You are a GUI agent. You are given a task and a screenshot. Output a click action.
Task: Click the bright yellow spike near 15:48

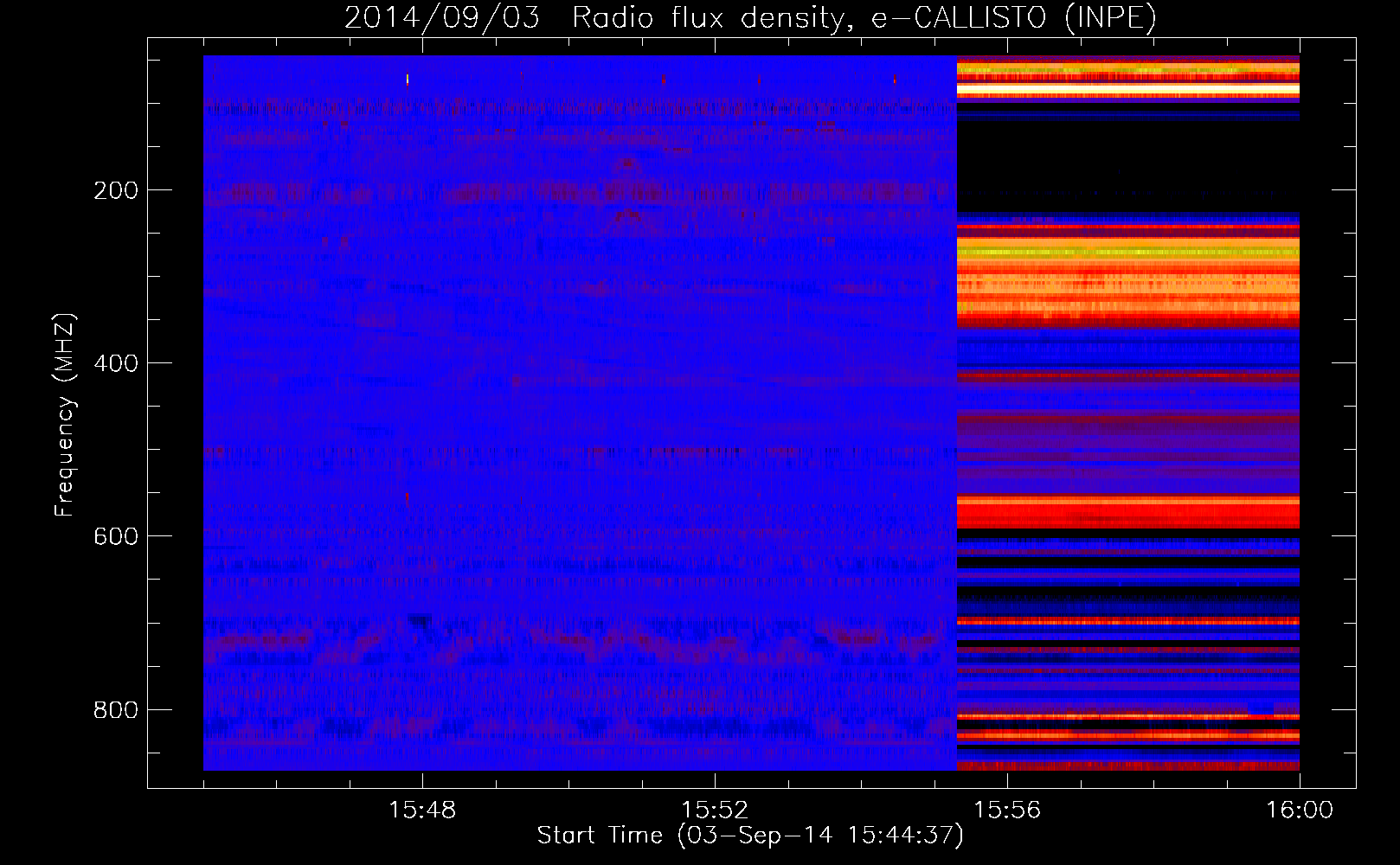(408, 80)
